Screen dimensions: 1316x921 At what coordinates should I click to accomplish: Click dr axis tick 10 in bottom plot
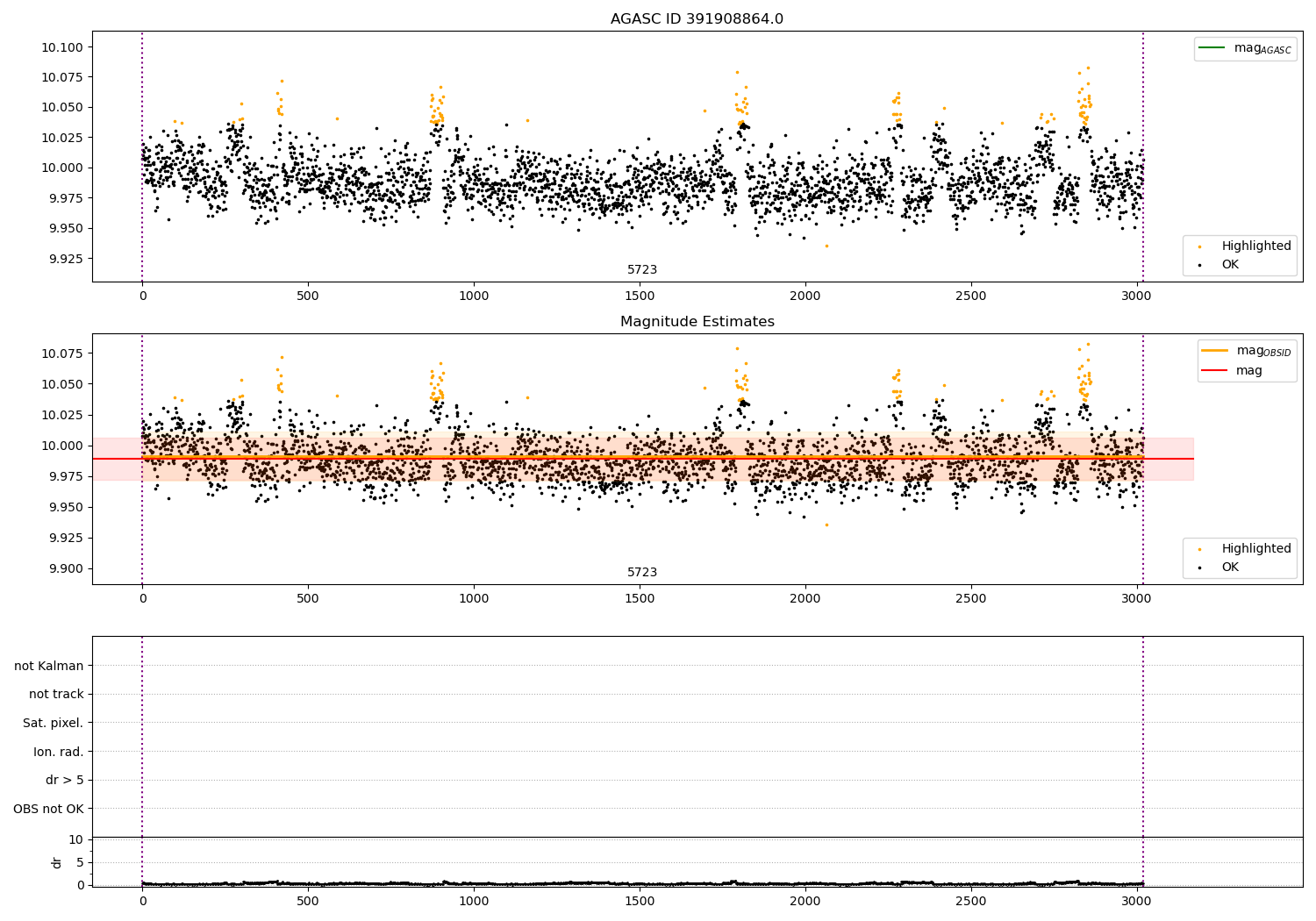click(76, 840)
